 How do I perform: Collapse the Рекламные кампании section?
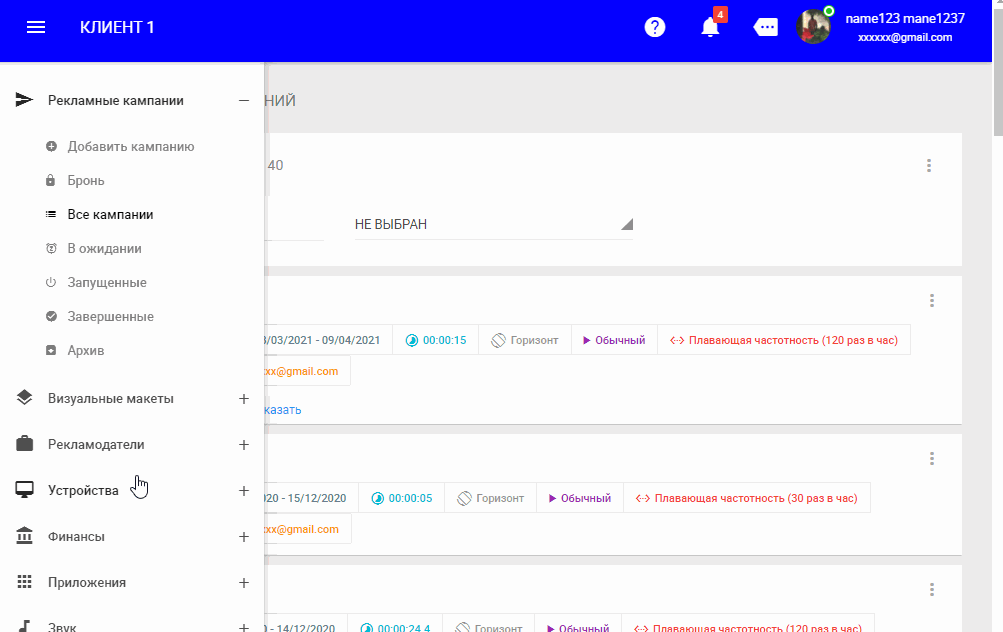click(x=243, y=100)
